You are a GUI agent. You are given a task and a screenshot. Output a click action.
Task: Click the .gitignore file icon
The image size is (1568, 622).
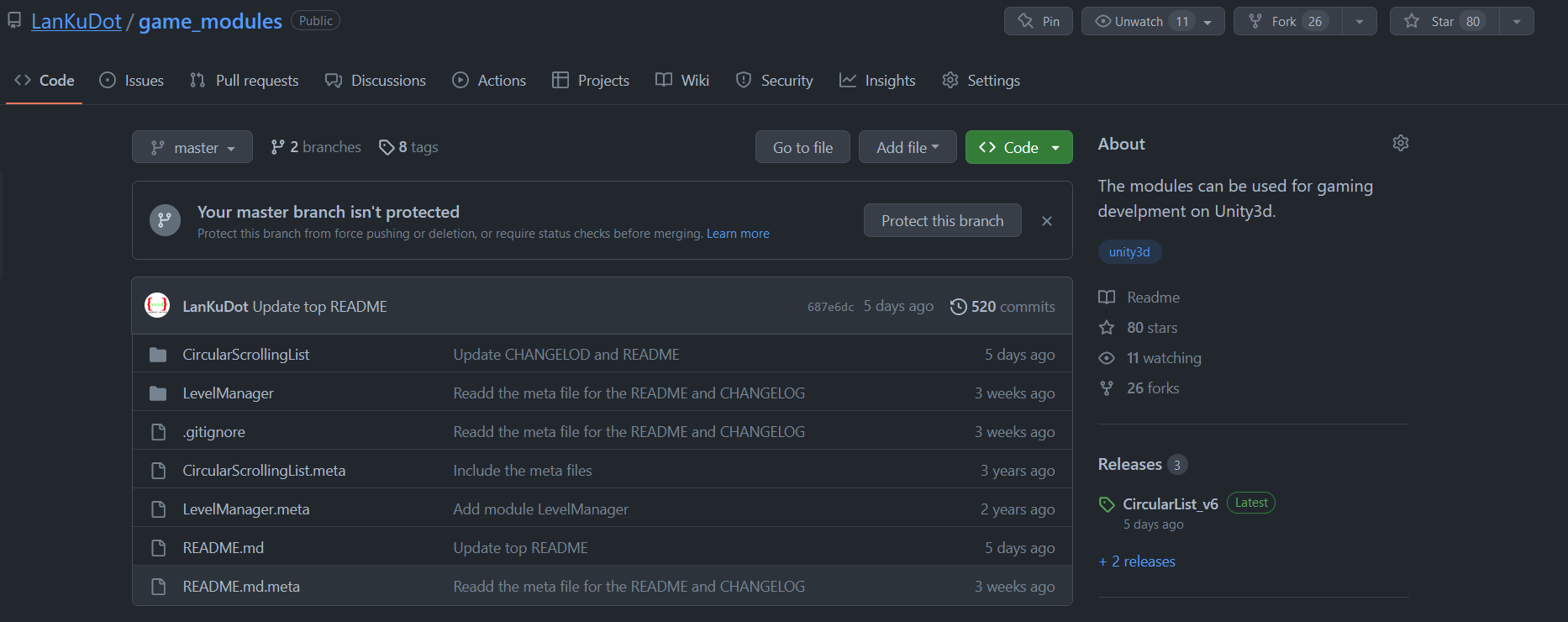coord(158,432)
